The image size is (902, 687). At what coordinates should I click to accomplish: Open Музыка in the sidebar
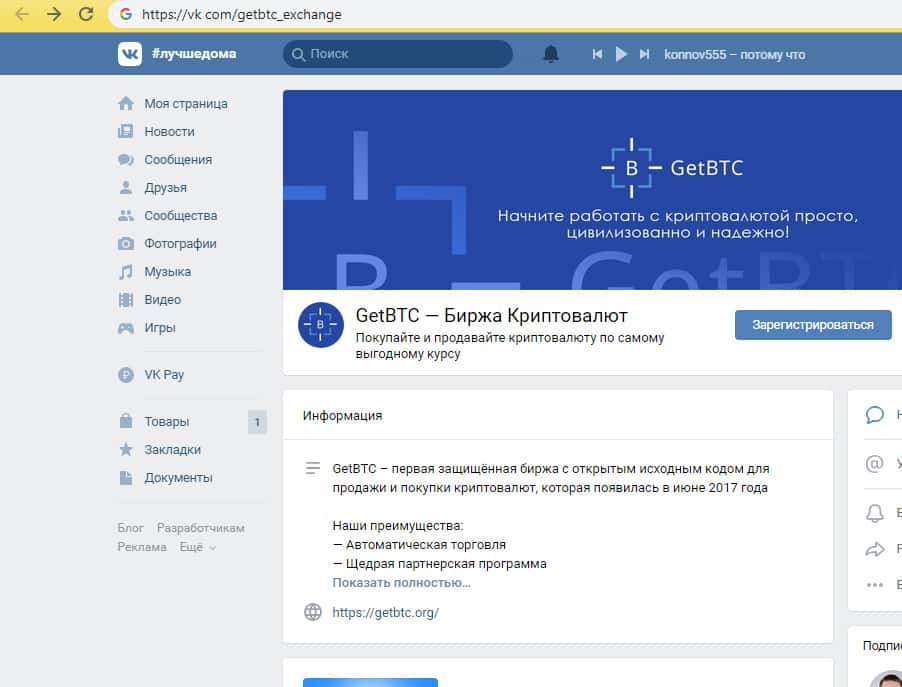[x=167, y=272]
